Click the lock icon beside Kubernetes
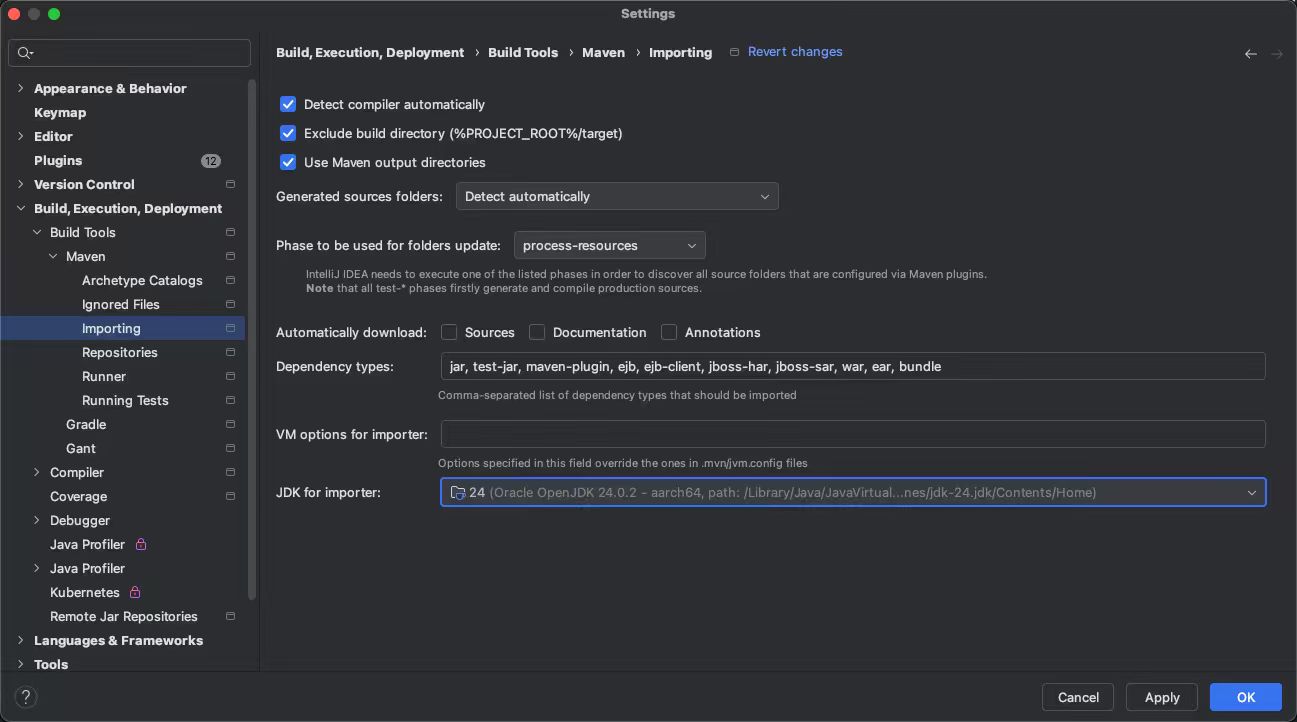This screenshot has width=1297, height=722. tap(135, 592)
